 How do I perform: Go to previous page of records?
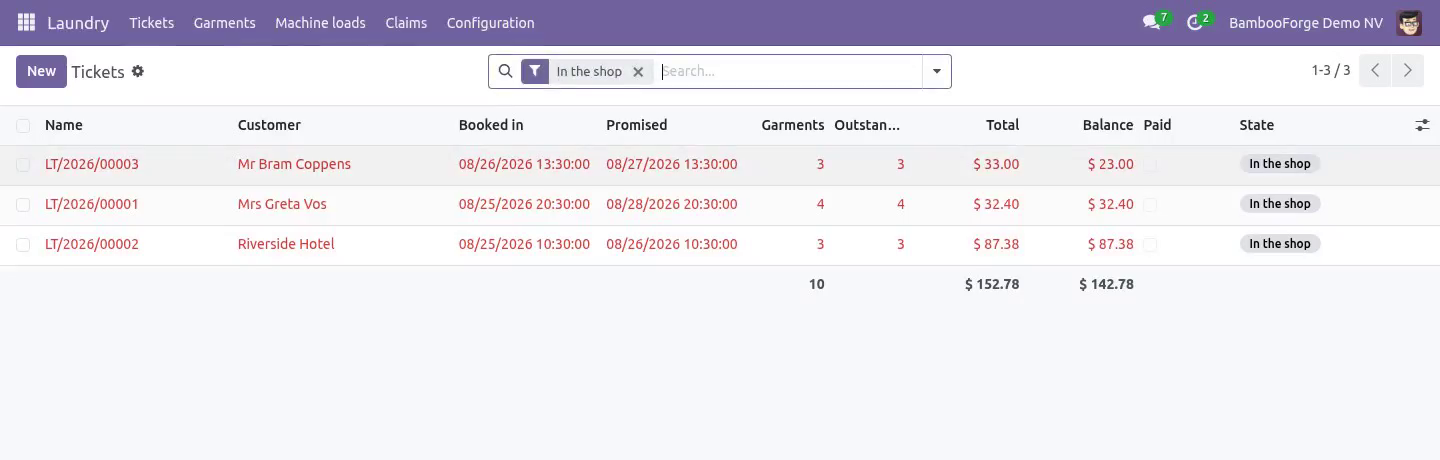1375,71
